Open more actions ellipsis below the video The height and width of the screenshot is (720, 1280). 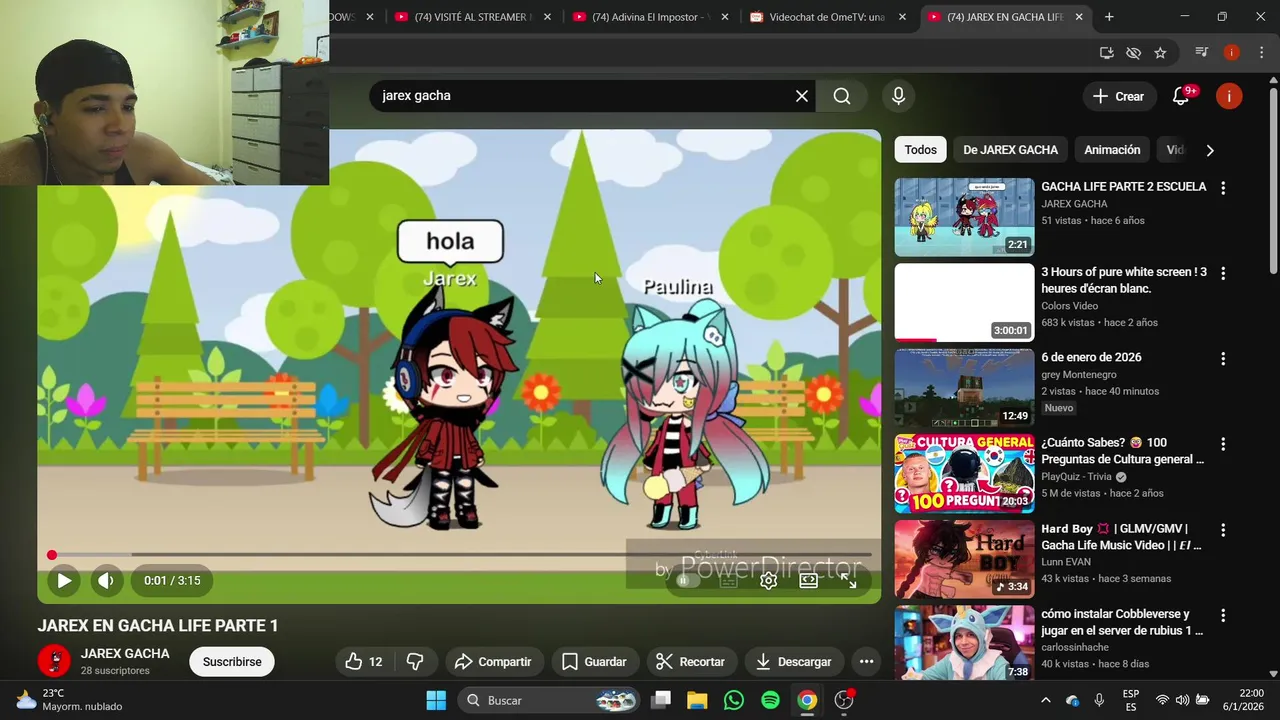click(x=866, y=662)
